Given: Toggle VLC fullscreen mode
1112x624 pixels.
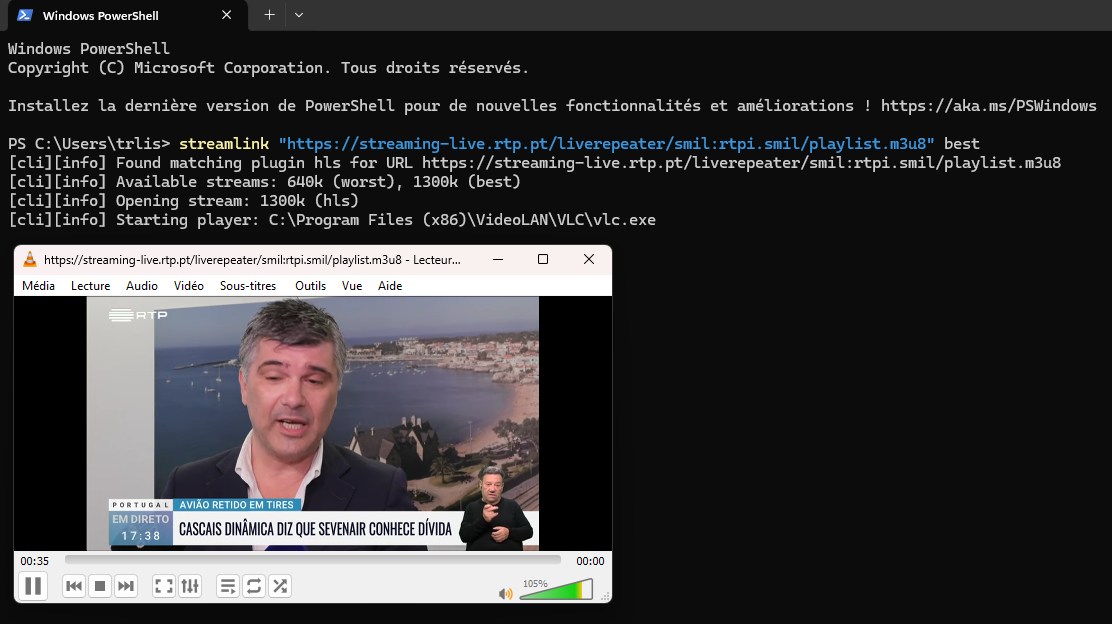Looking at the screenshot, I should click(x=164, y=586).
